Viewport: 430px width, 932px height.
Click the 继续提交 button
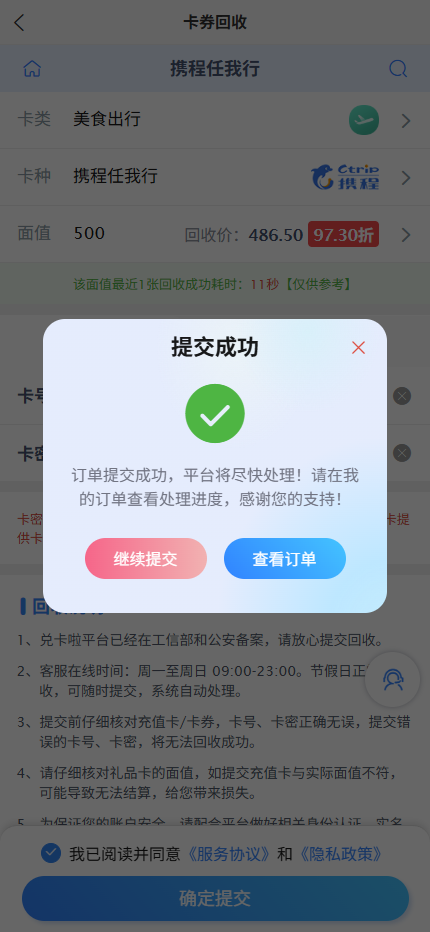coord(146,559)
